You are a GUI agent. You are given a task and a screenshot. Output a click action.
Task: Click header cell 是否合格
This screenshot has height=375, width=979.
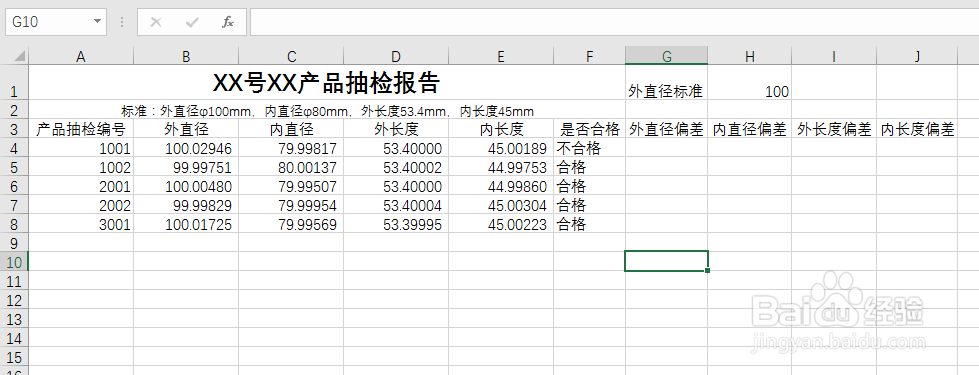[589, 130]
